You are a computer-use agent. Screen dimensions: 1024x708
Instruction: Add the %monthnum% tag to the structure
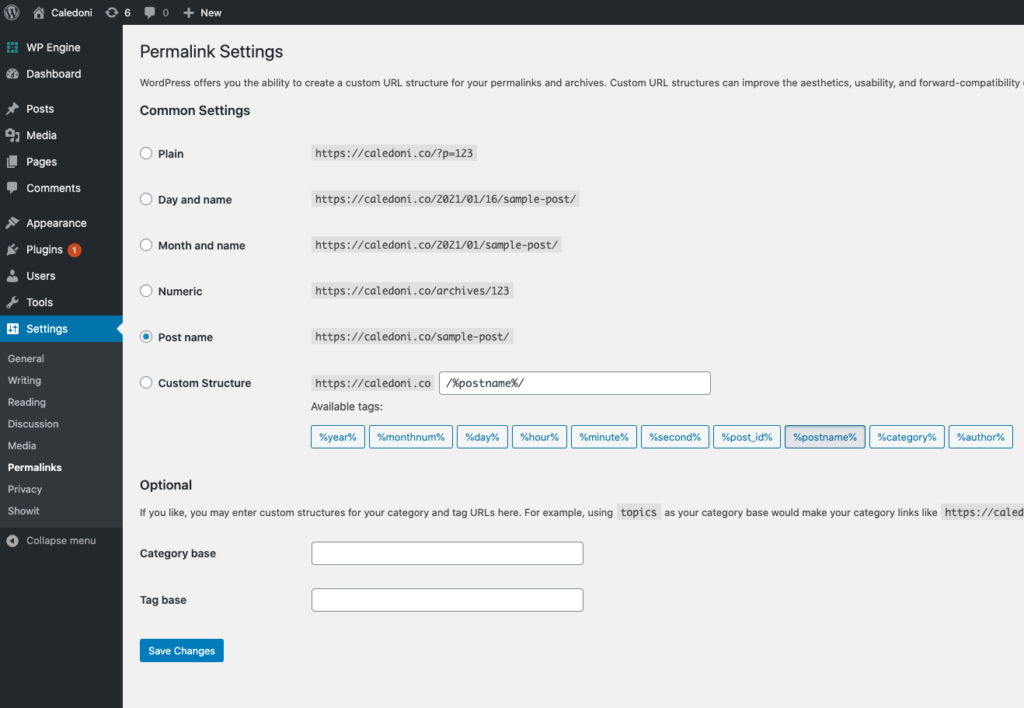410,436
